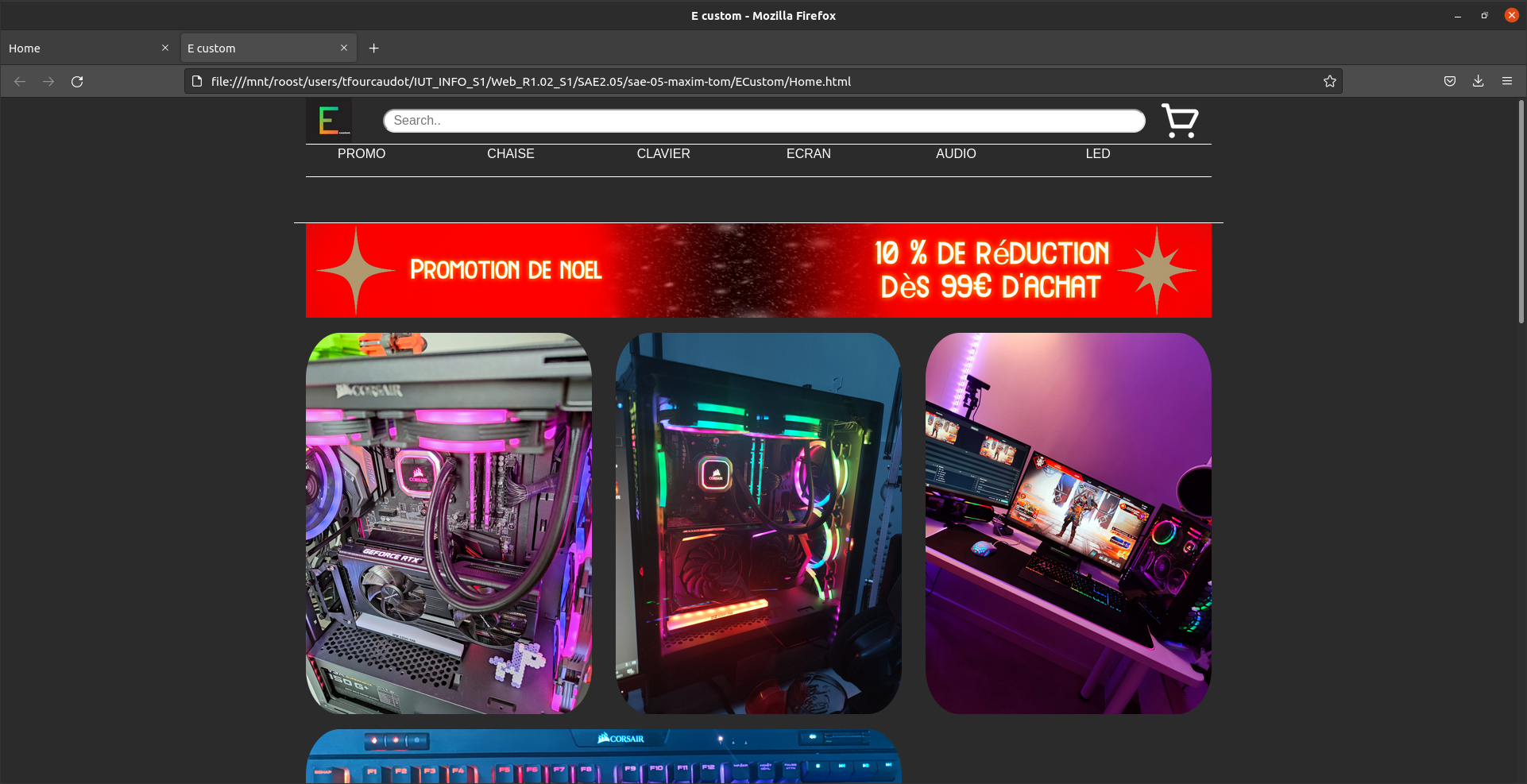This screenshot has width=1527, height=784.
Task: Click the forward navigation arrow
Action: pos(48,81)
